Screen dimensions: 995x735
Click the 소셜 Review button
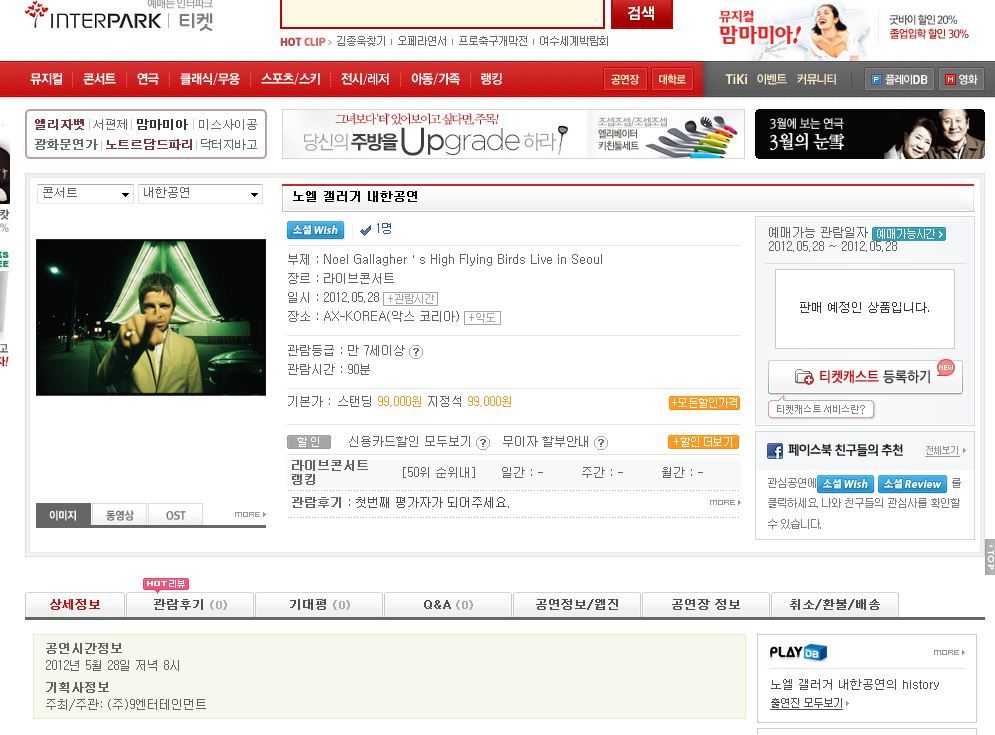[912, 484]
